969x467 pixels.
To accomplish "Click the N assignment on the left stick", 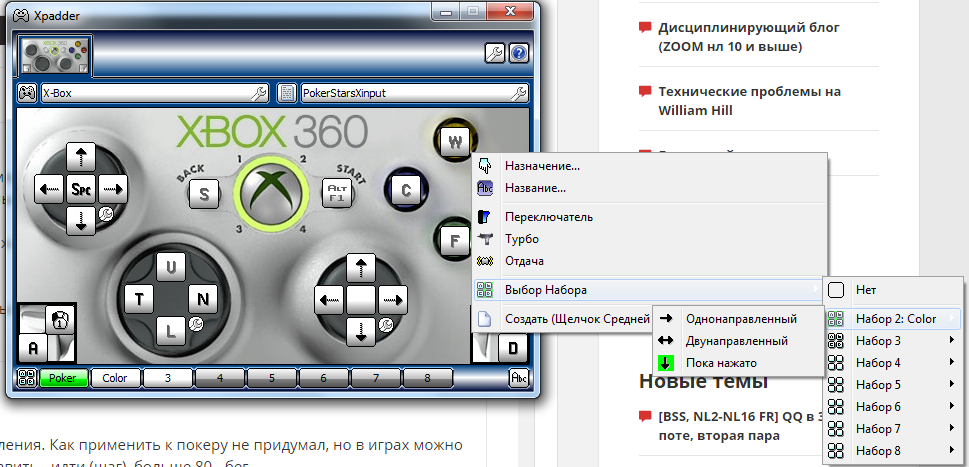I will [x=203, y=300].
